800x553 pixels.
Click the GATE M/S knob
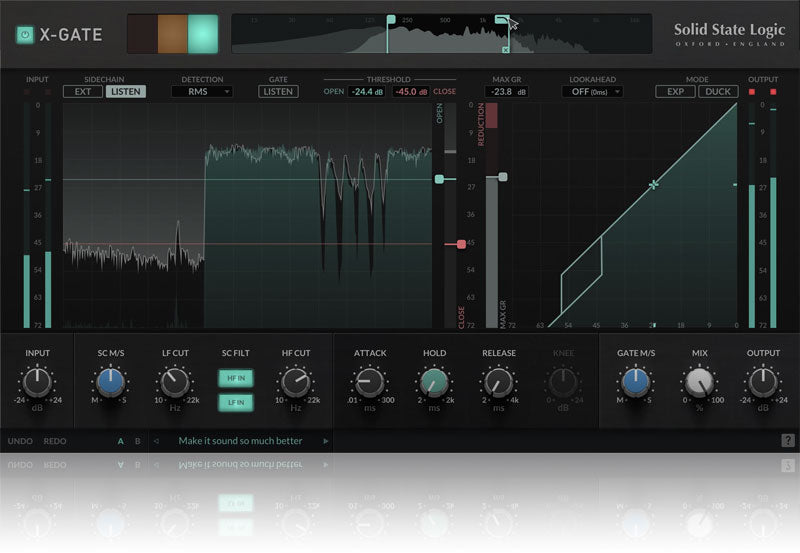pyautogui.click(x=636, y=382)
